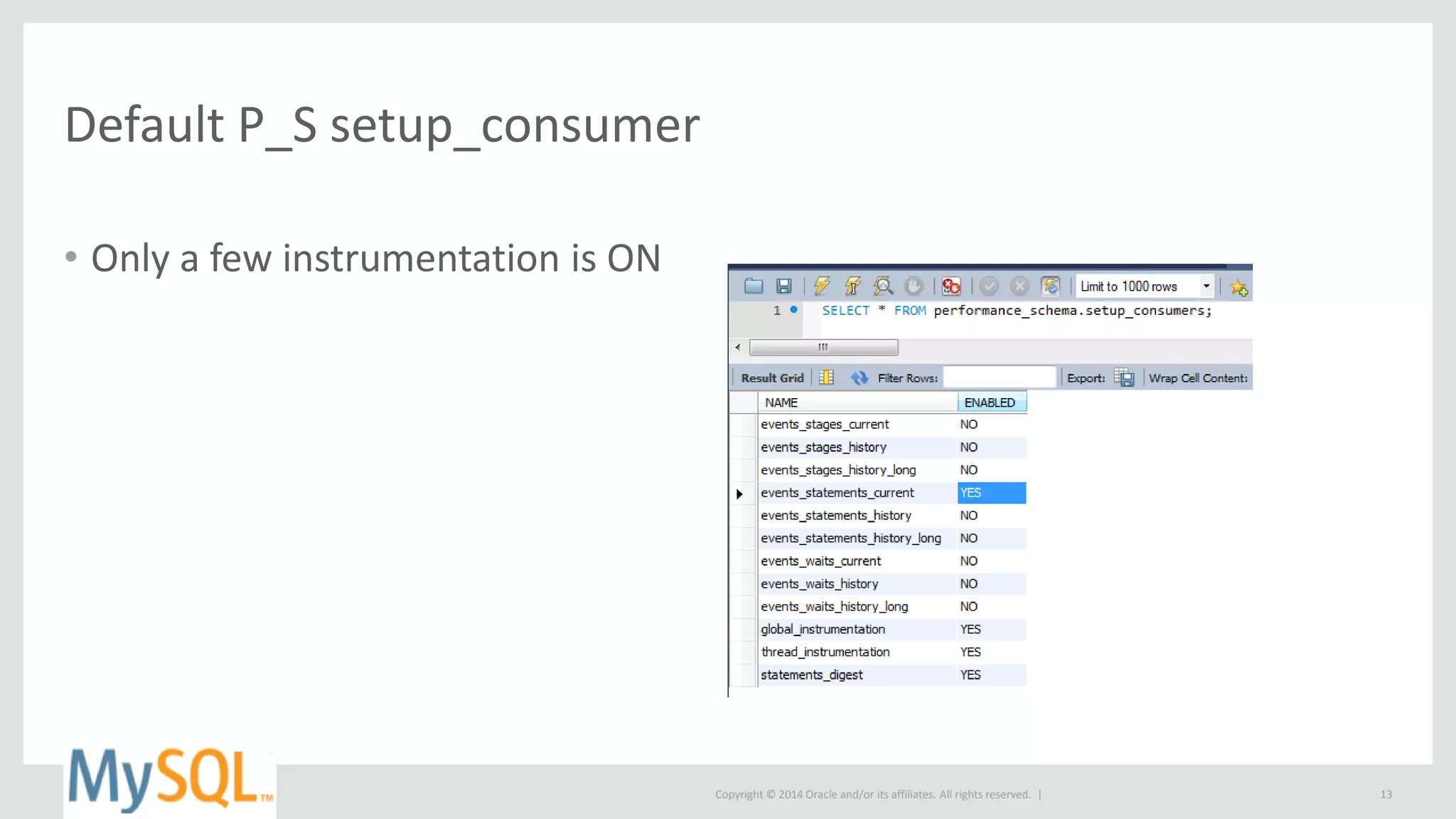Click the Open SQL script folder icon
This screenshot has height=819, width=1456.
(753, 287)
